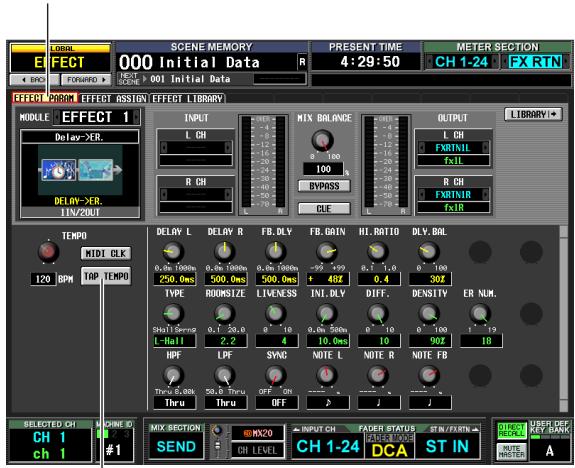Click the DIFF. knob
Image resolution: width=575 pixels, height=468 pixels.
(378, 314)
